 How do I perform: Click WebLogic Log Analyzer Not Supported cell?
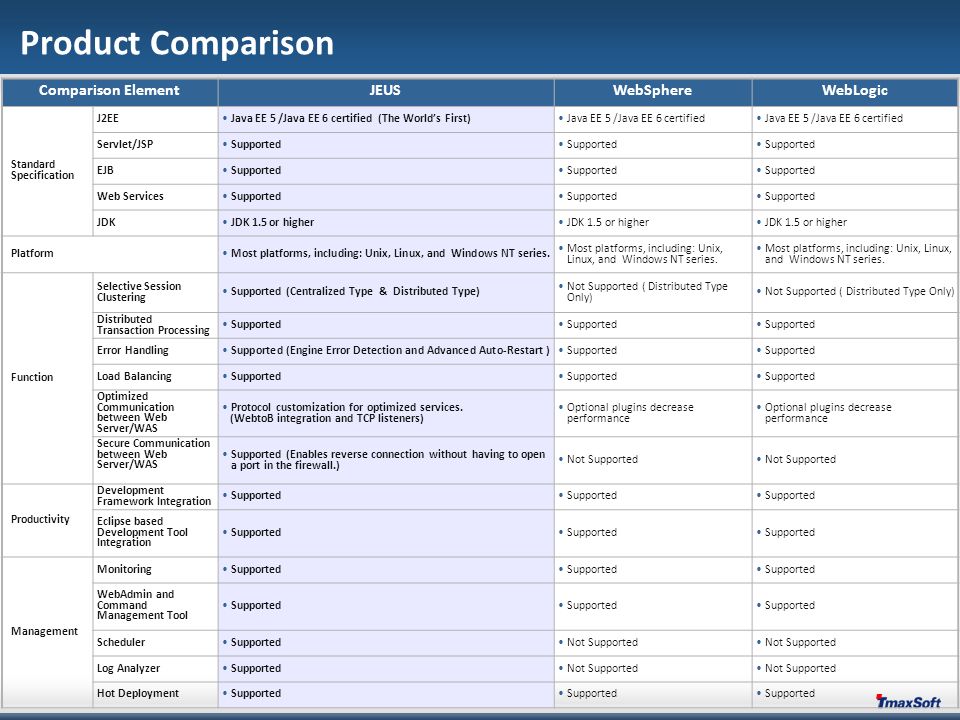point(855,669)
